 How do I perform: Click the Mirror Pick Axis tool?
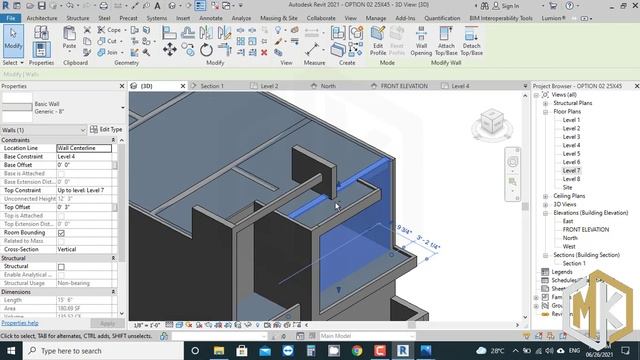tap(206, 33)
